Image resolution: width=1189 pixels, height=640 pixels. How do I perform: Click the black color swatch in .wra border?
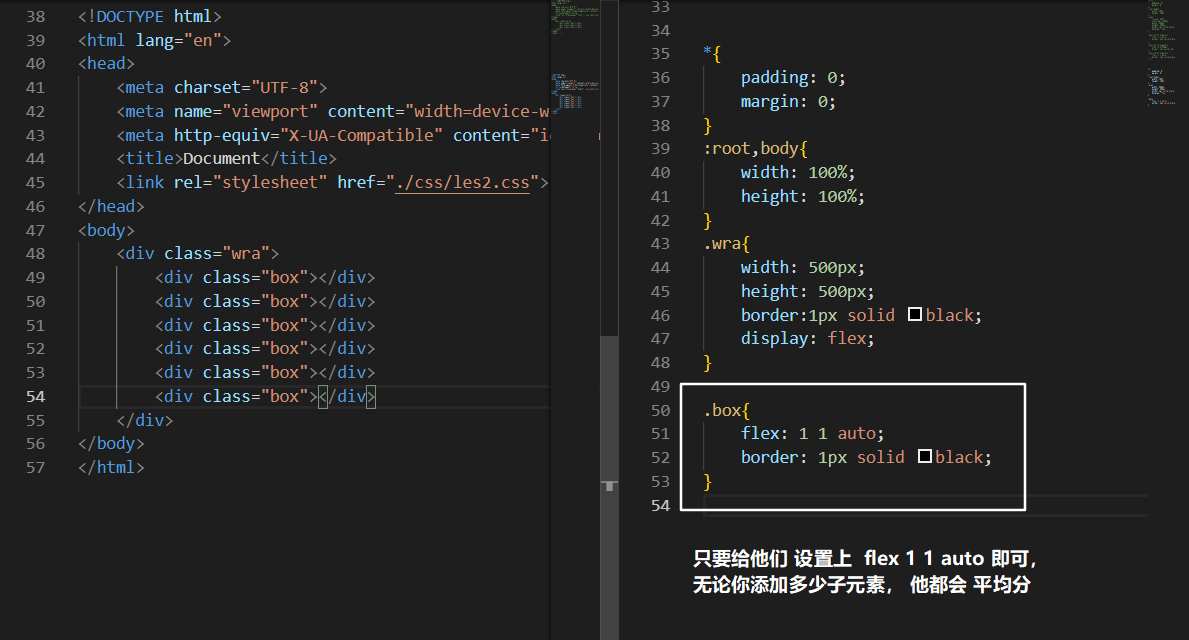914,315
